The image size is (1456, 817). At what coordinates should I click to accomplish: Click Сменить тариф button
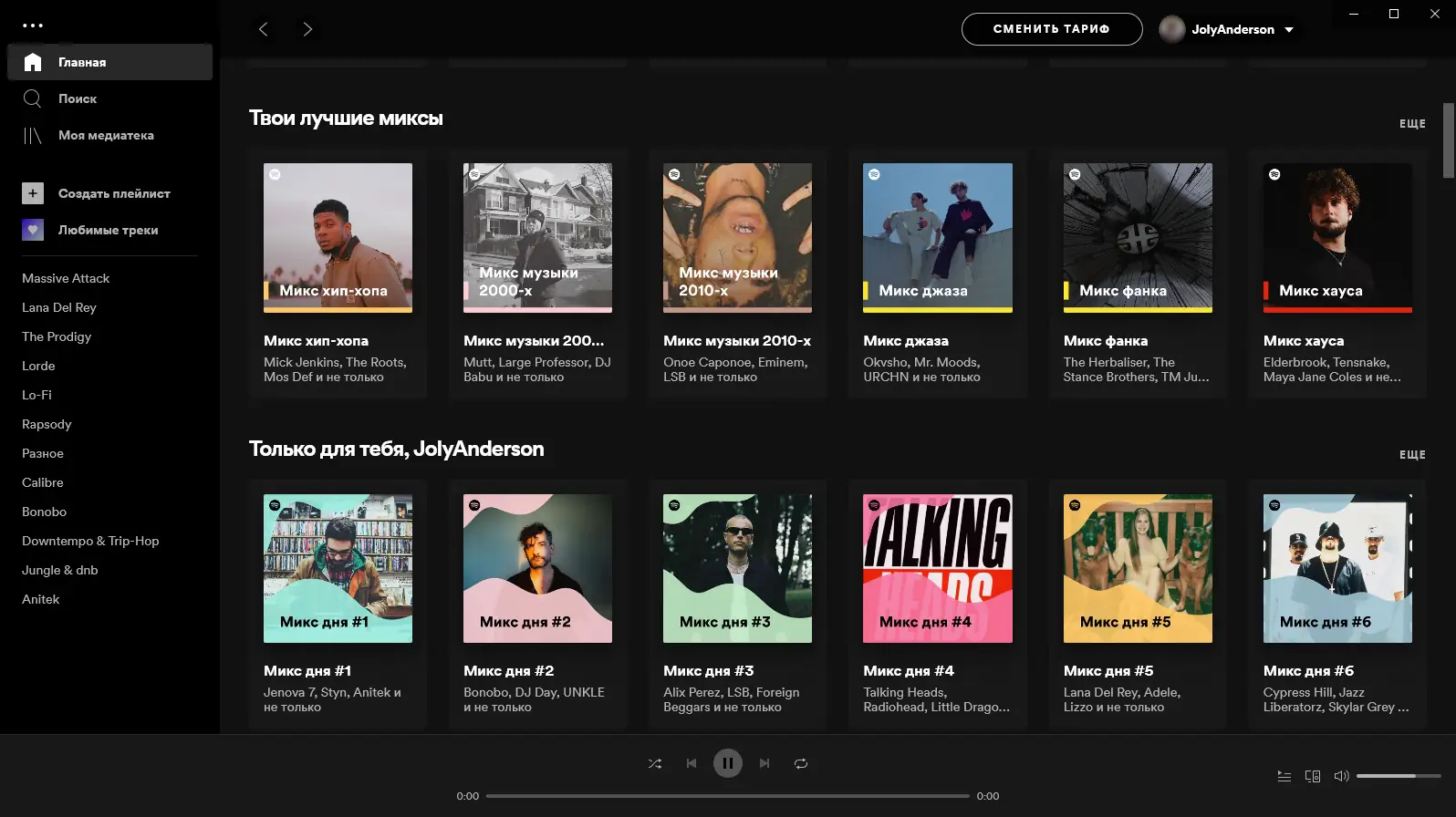pyautogui.click(x=1052, y=29)
